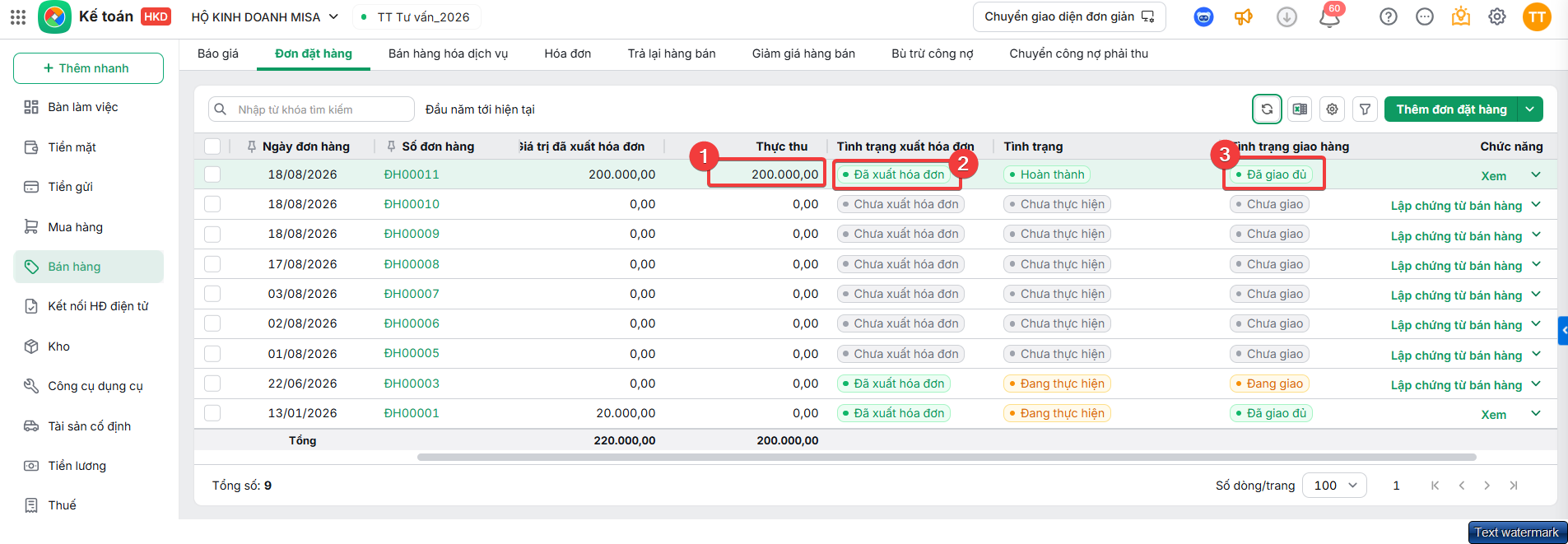The height and width of the screenshot is (544, 1568).
Task: Open Tài sản cố định section
Action: click(89, 426)
